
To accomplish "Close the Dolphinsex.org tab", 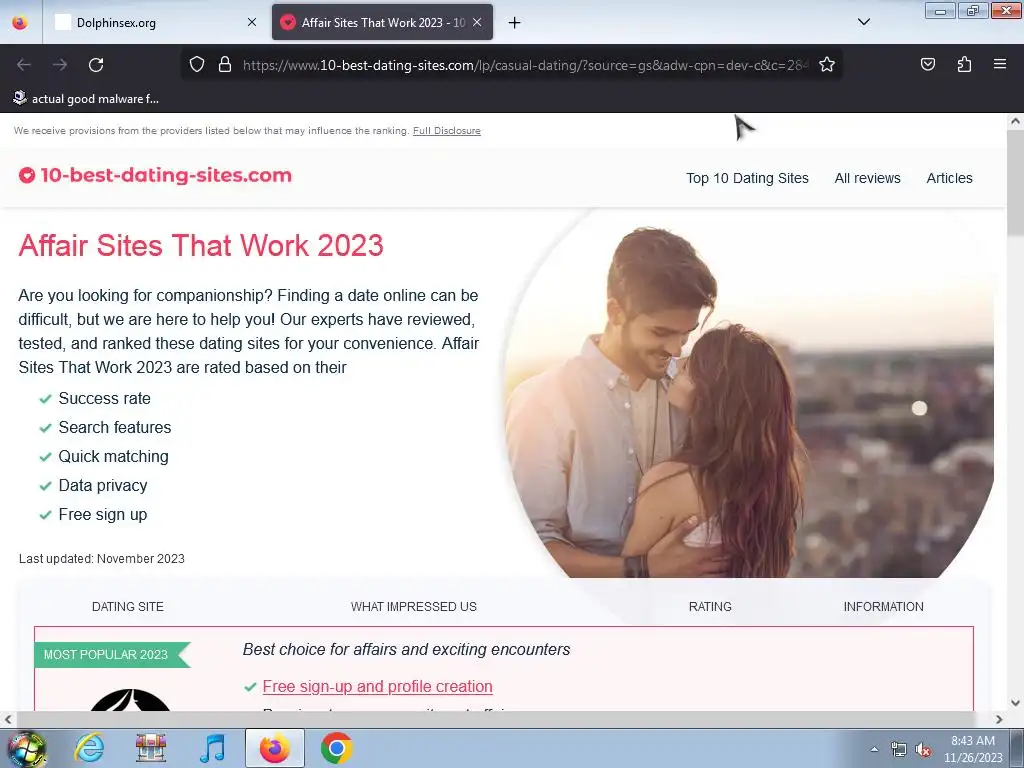I will point(251,22).
